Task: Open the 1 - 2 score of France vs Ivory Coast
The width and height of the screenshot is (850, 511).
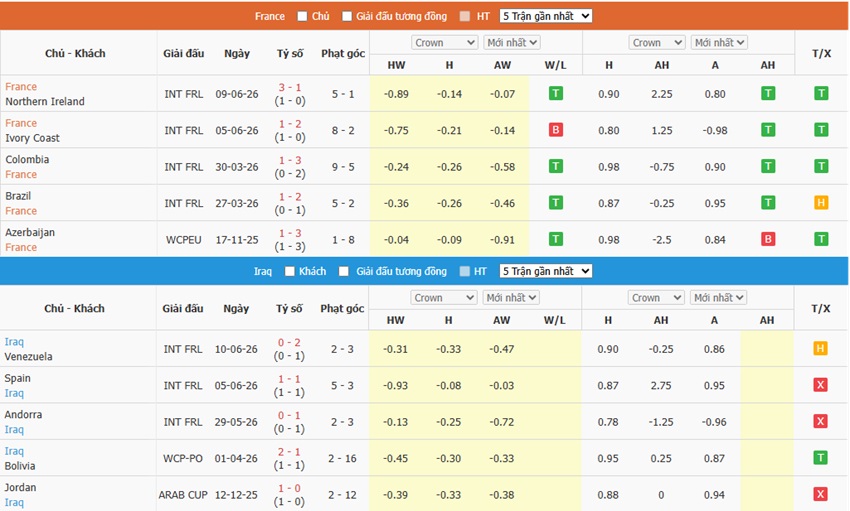Action: pyautogui.click(x=290, y=124)
